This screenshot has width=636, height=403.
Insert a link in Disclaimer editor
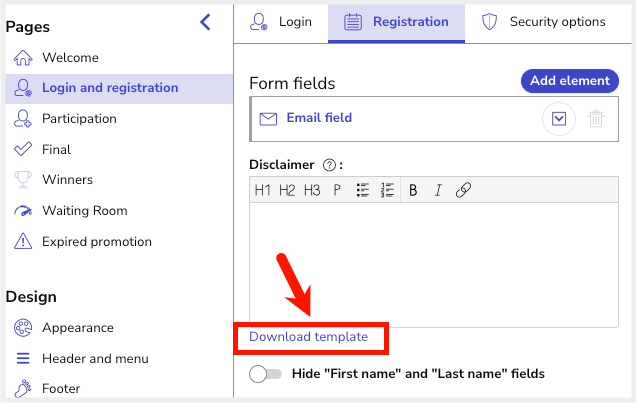(x=463, y=190)
